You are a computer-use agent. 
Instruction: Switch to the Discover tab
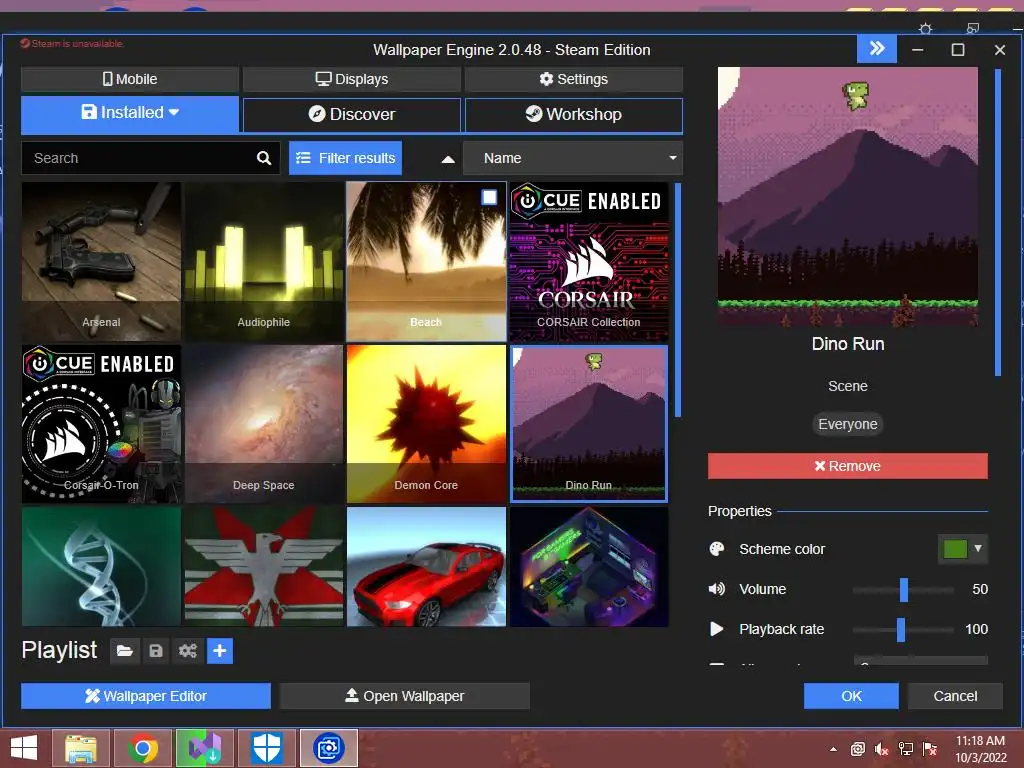coord(351,115)
